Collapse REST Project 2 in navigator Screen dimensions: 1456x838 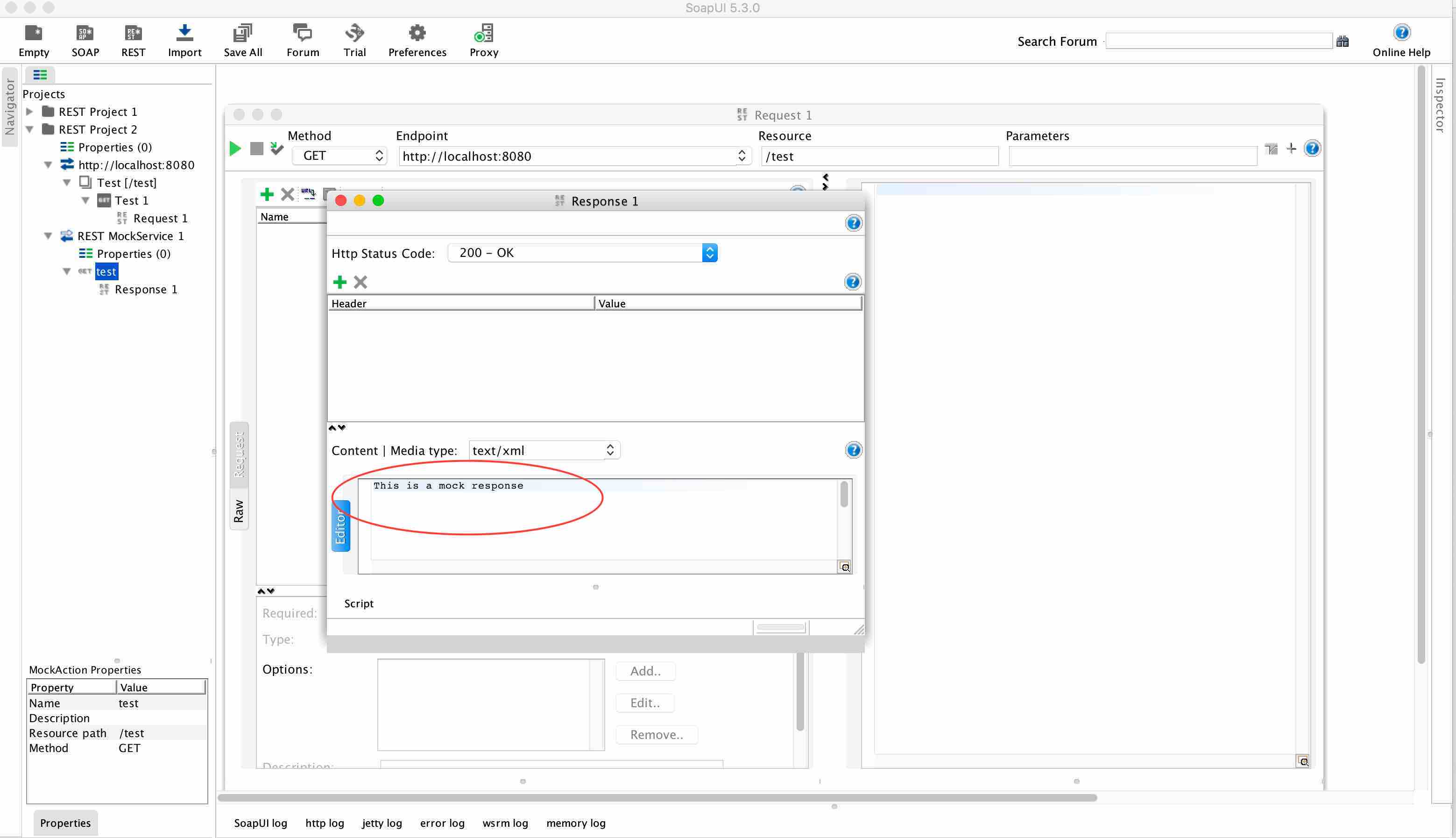coord(29,129)
